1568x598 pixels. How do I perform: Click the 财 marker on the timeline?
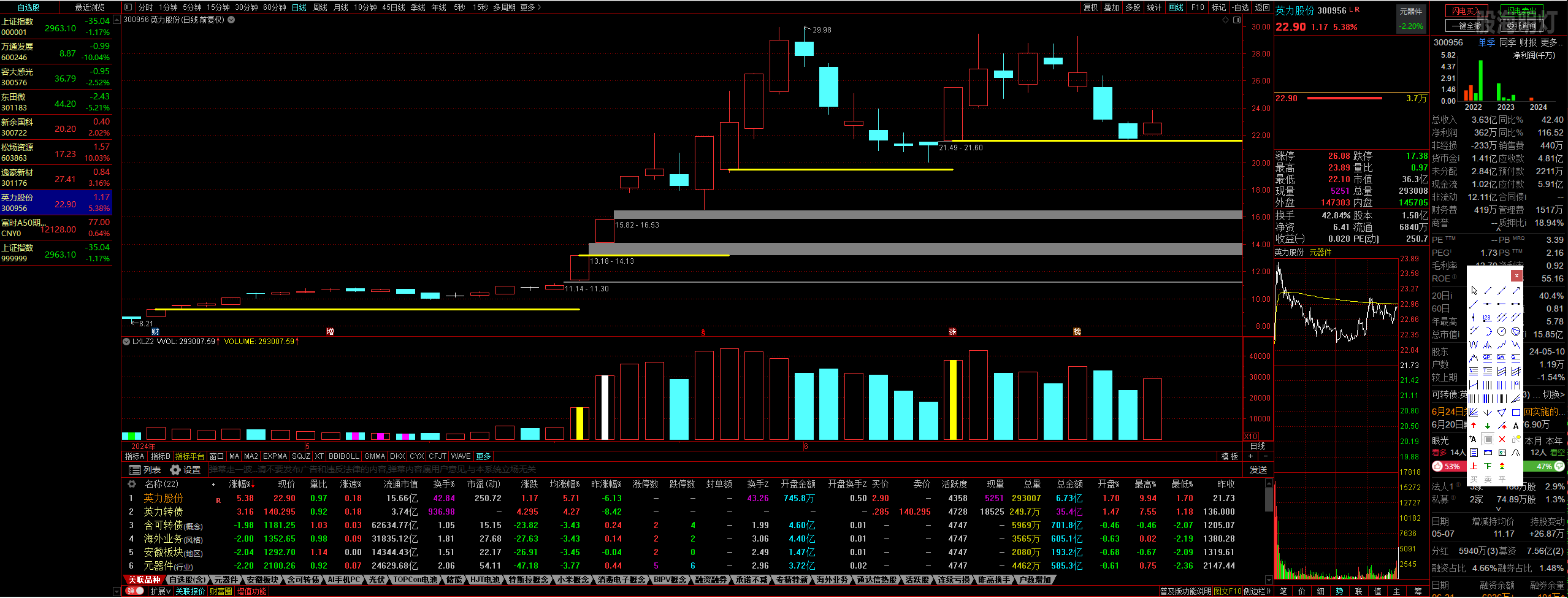(x=155, y=331)
